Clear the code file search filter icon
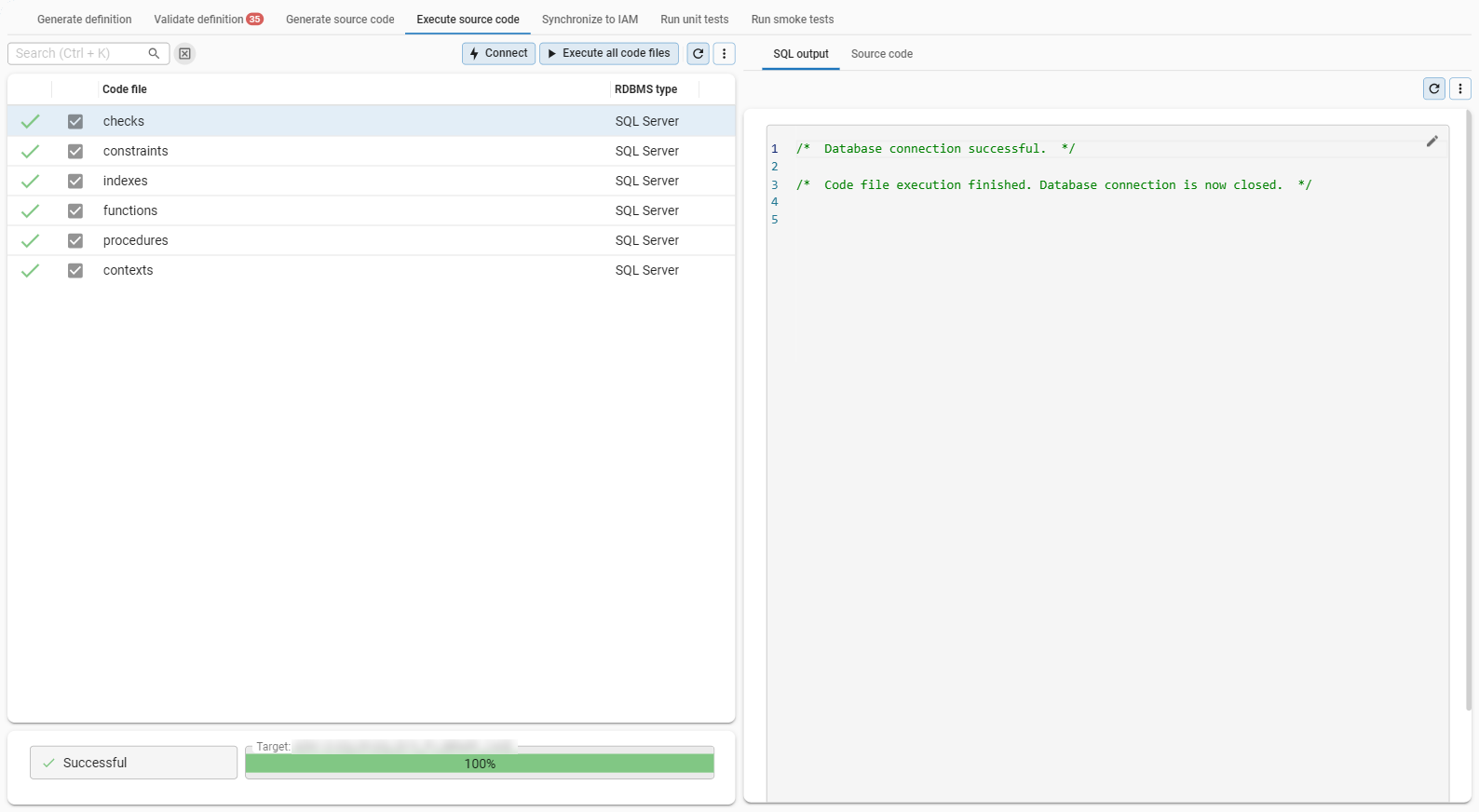Screen dimensions: 1479x812 tap(185, 54)
